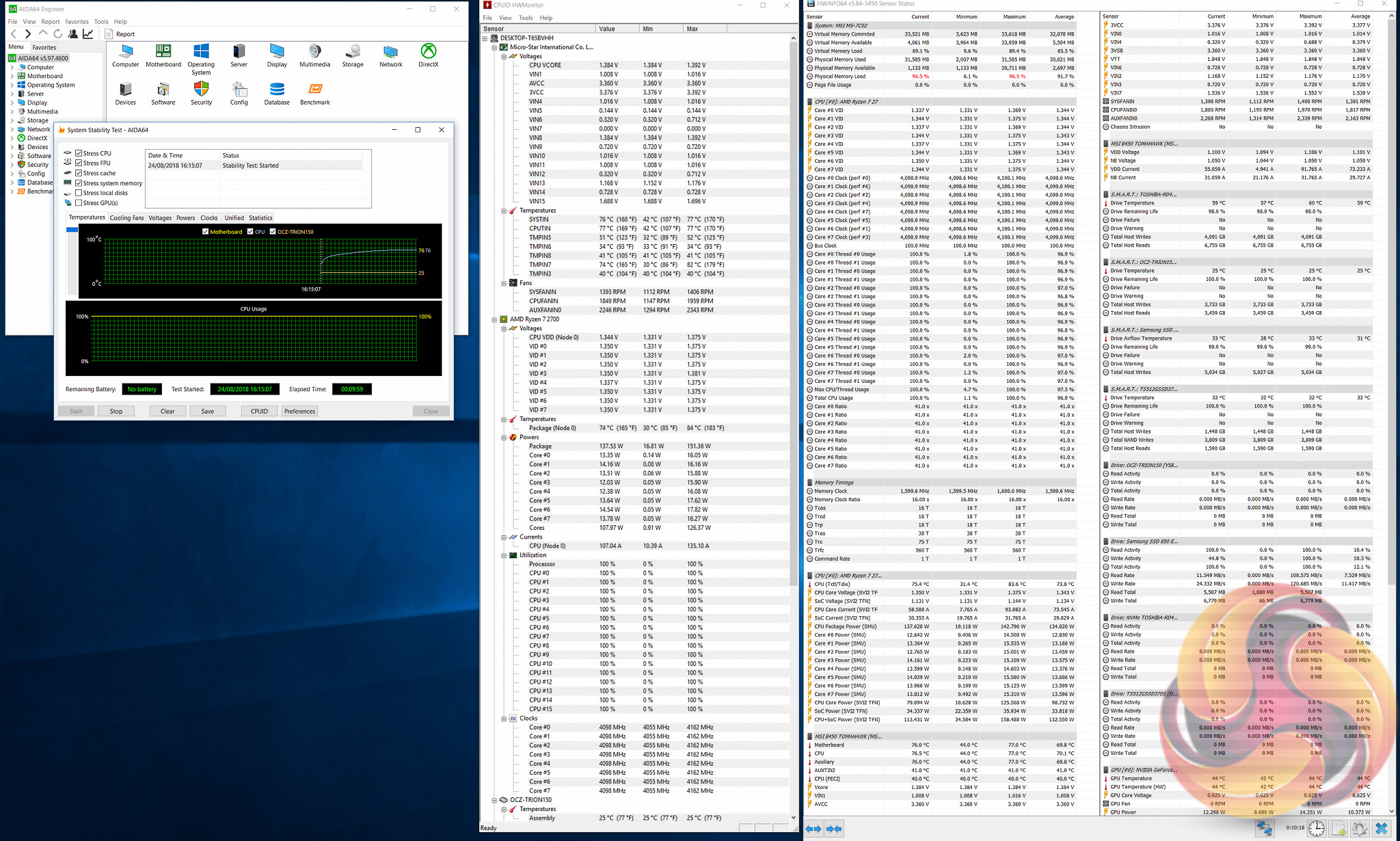Collapse the AMD Ryzen 7 2700 node
1400x841 pixels.
coord(494,319)
